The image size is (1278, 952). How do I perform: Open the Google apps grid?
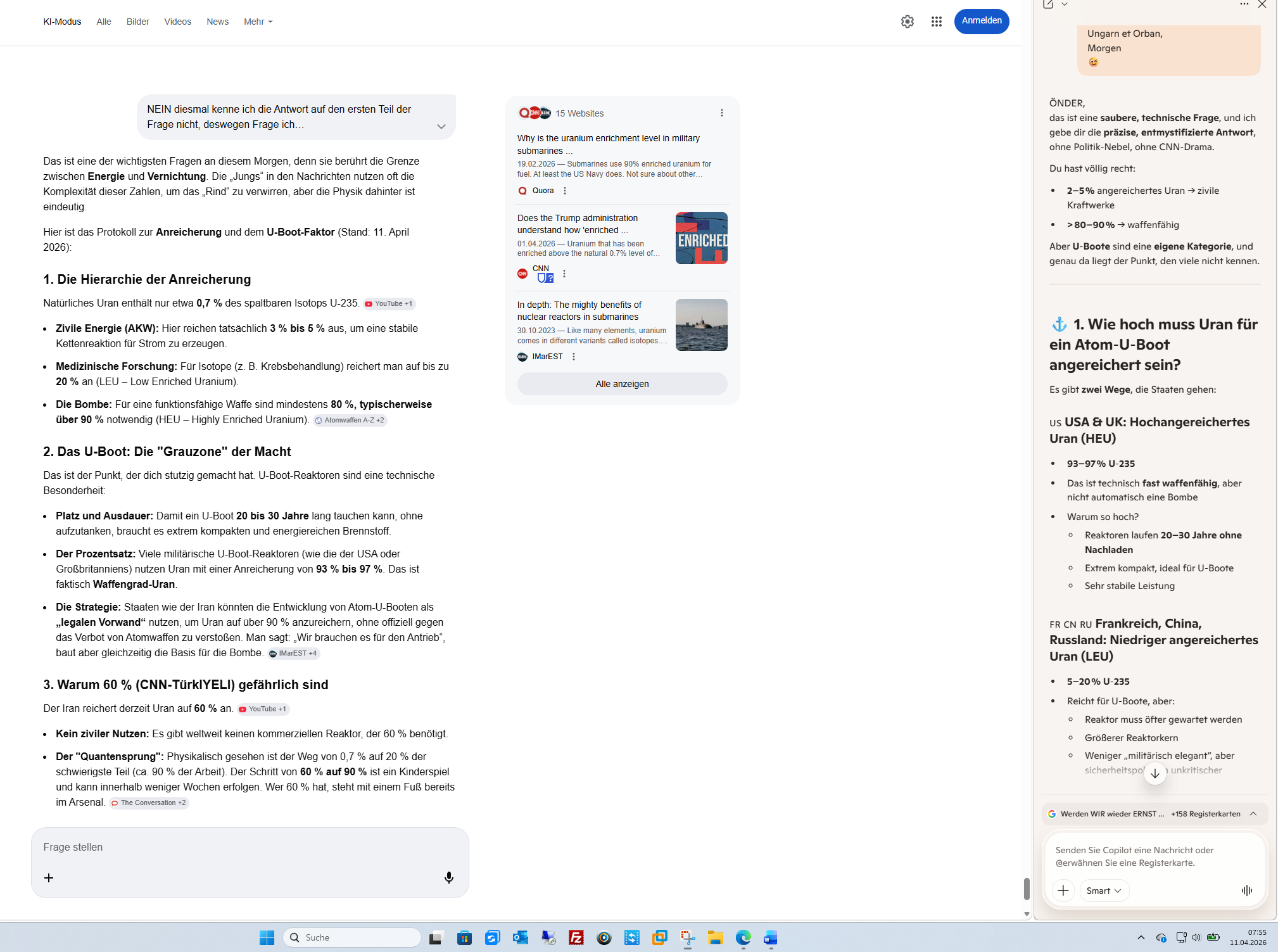click(x=936, y=22)
